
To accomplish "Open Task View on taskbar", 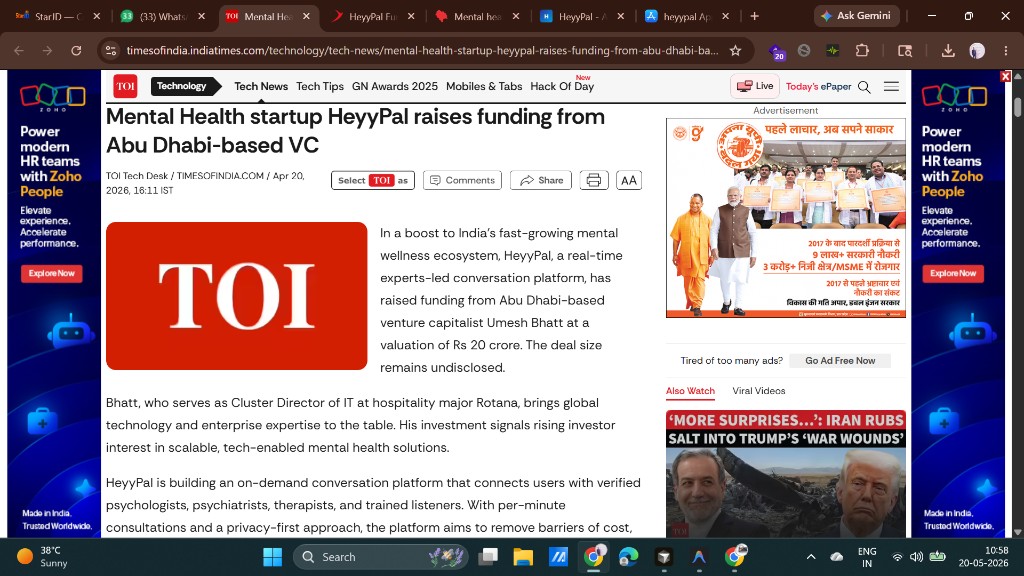I will (488, 557).
